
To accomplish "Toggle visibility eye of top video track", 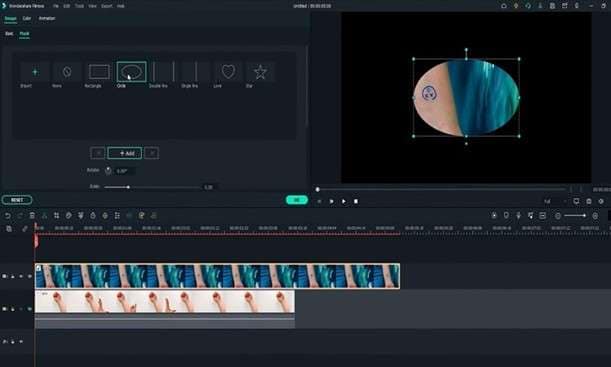I will pos(30,276).
